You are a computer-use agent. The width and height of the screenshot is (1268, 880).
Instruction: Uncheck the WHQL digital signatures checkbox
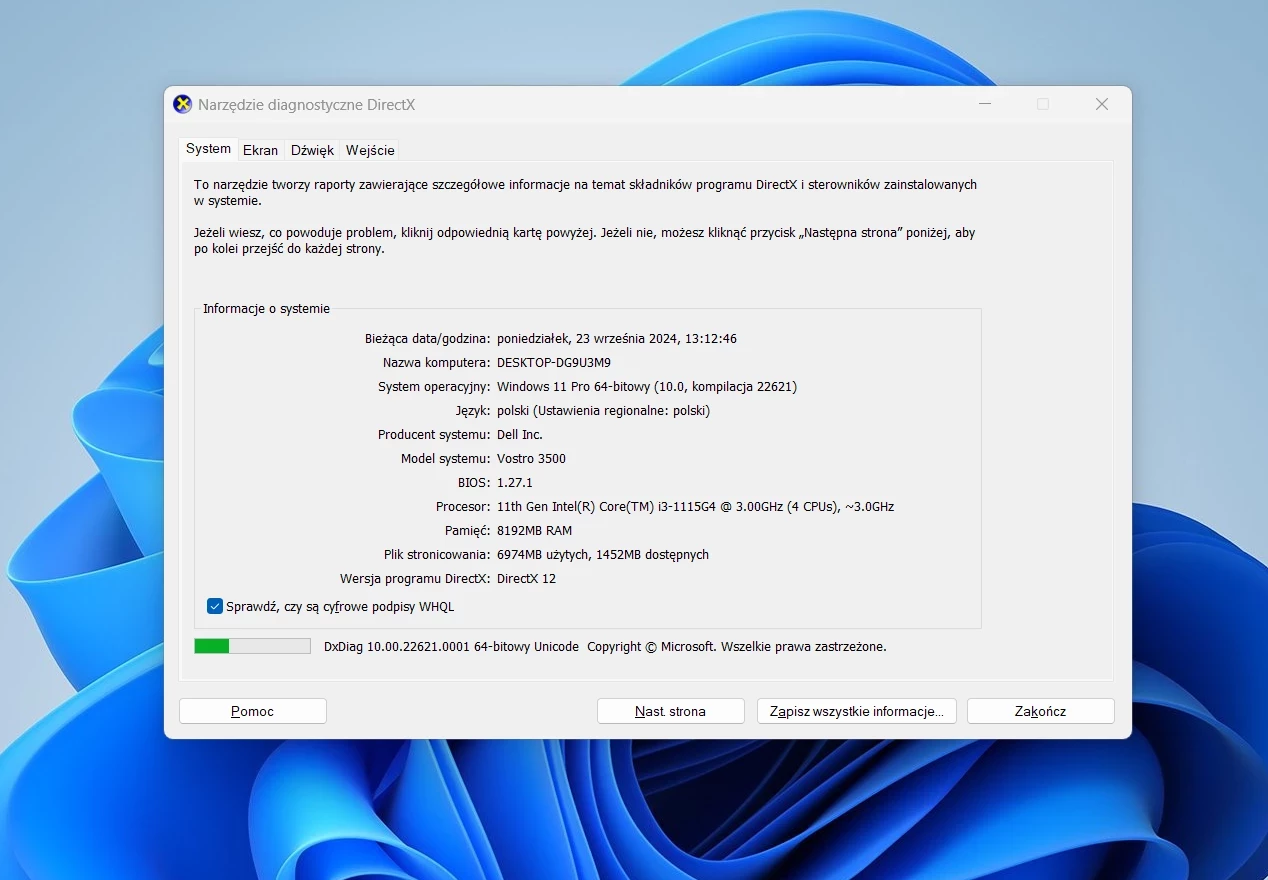coord(215,606)
